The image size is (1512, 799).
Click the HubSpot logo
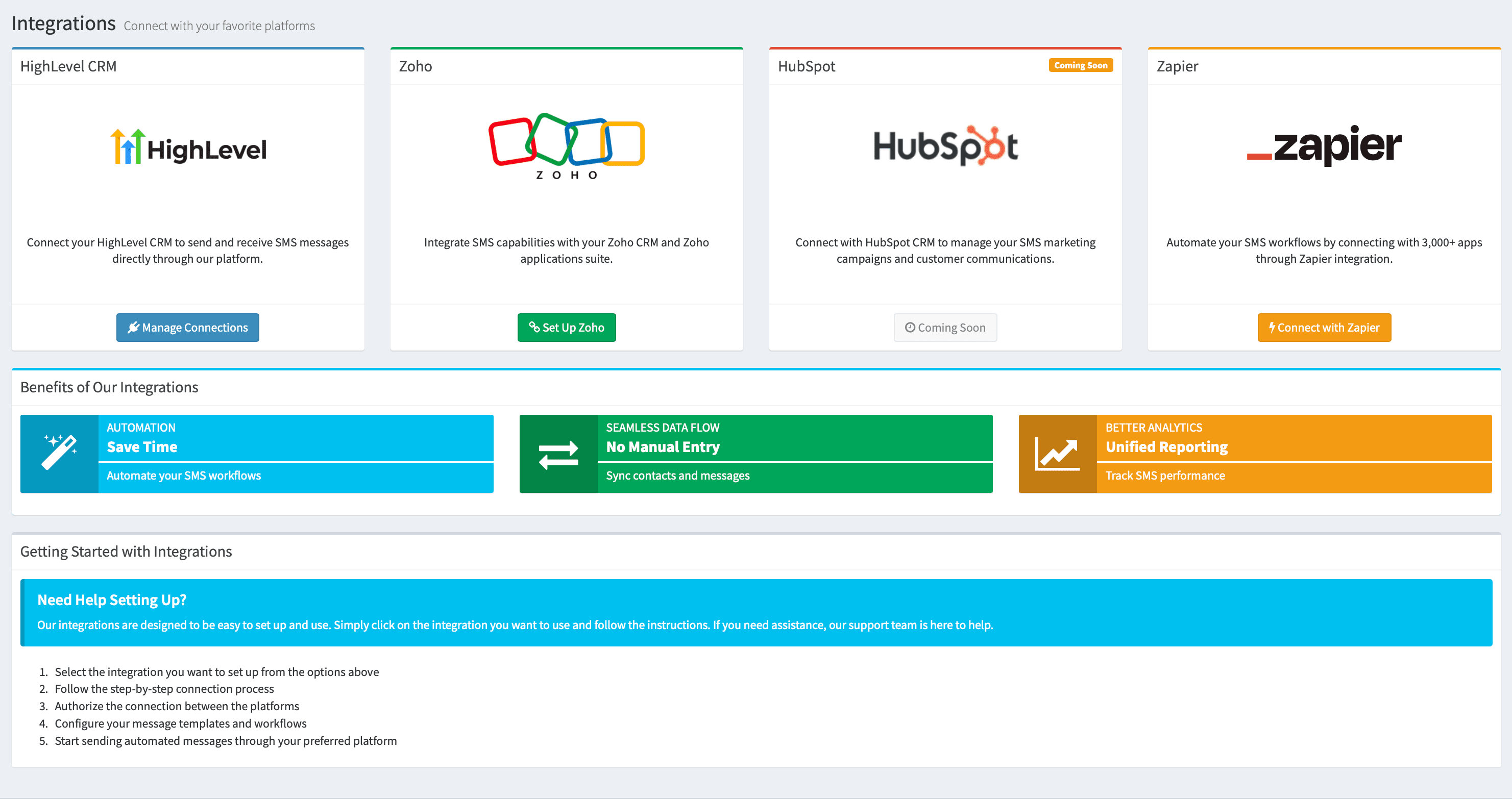[945, 145]
